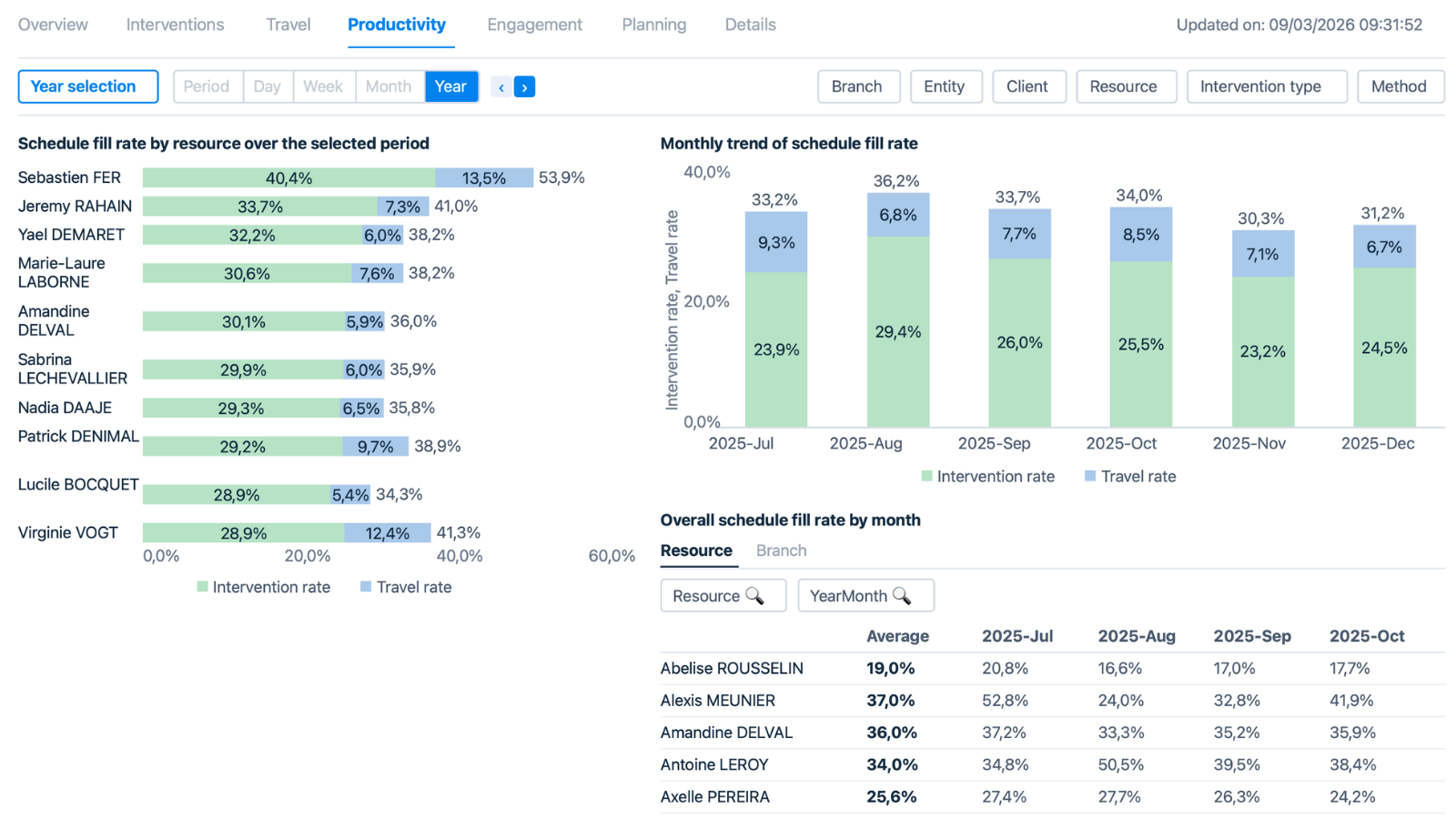The height and width of the screenshot is (819, 1456).
Task: Click the Resource search field in table
Action: [x=723, y=595]
